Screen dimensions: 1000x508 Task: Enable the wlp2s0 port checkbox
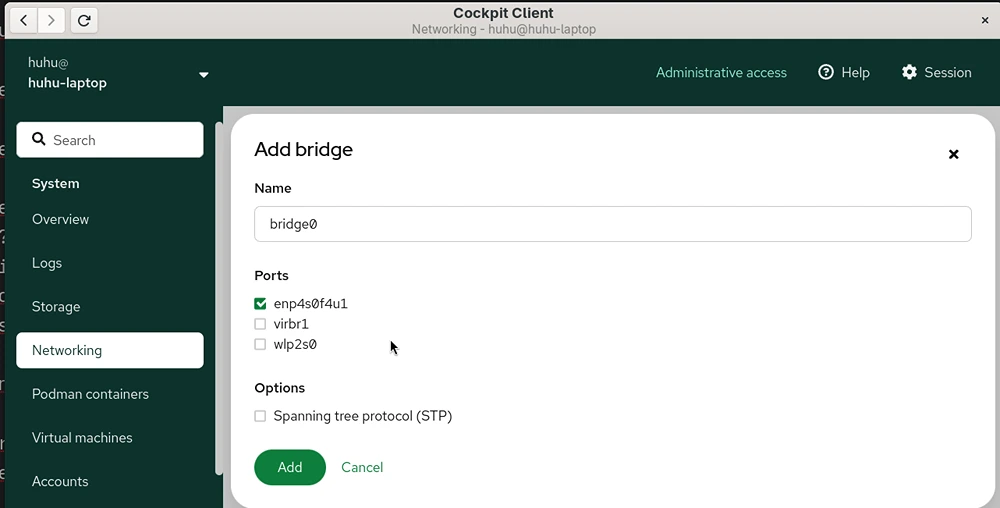(260, 344)
